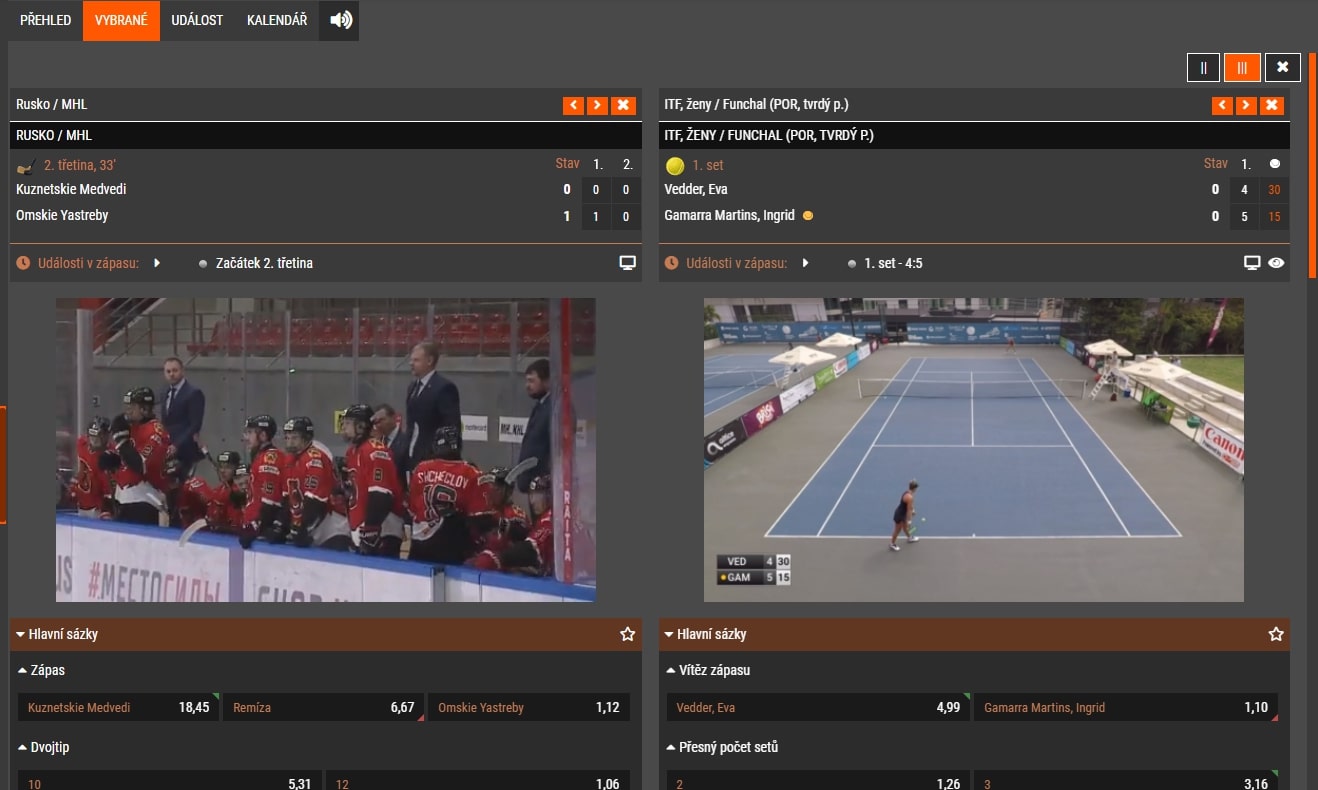Click the hockey stick sport icon
The width and height of the screenshot is (1318, 790).
point(26,166)
